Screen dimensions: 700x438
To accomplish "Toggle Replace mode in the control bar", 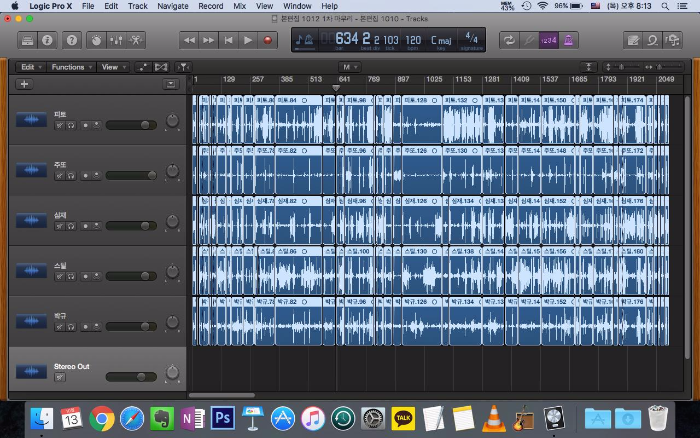I will click(x=529, y=41).
